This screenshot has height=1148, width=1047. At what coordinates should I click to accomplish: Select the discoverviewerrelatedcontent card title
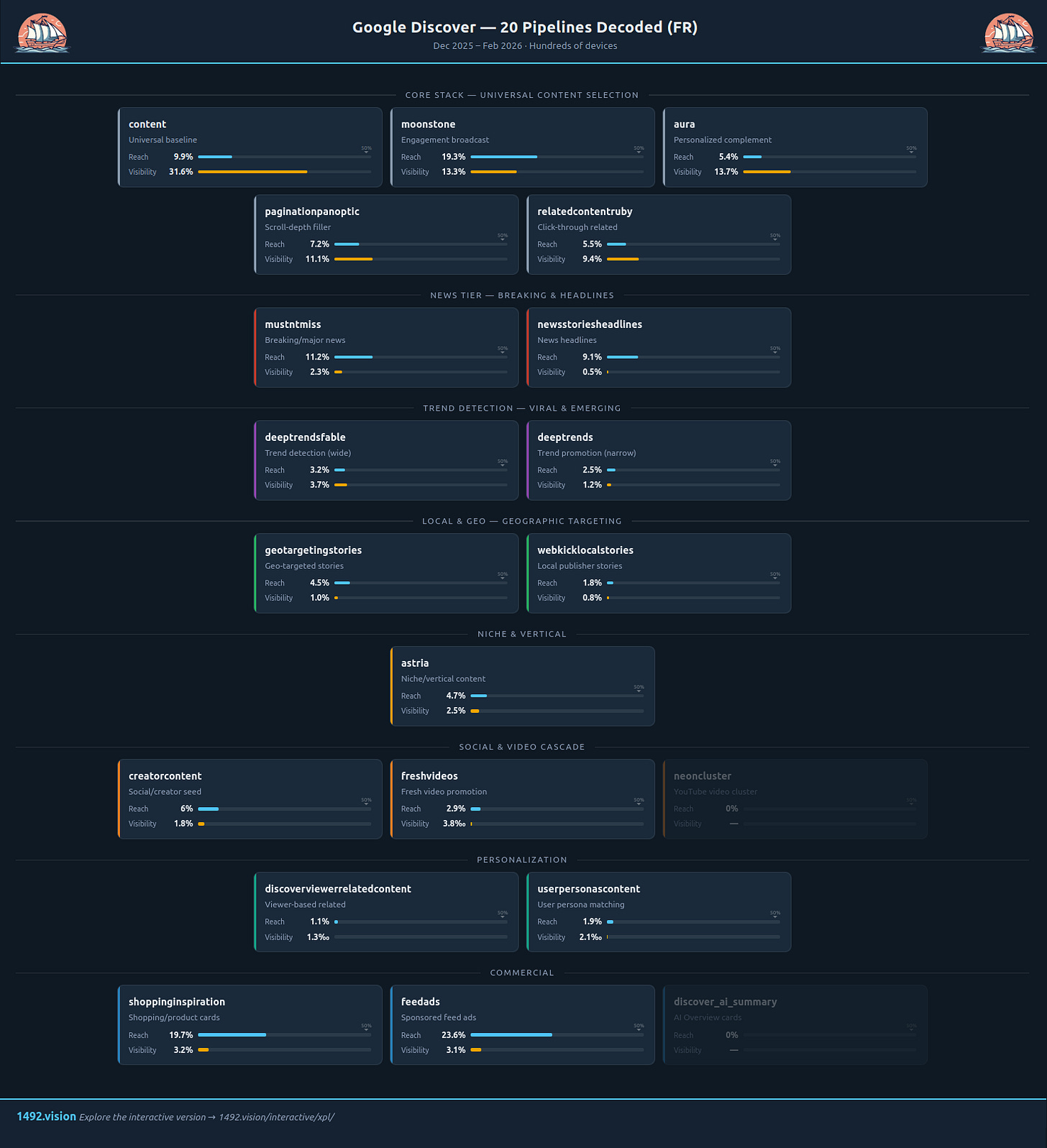tap(338, 889)
